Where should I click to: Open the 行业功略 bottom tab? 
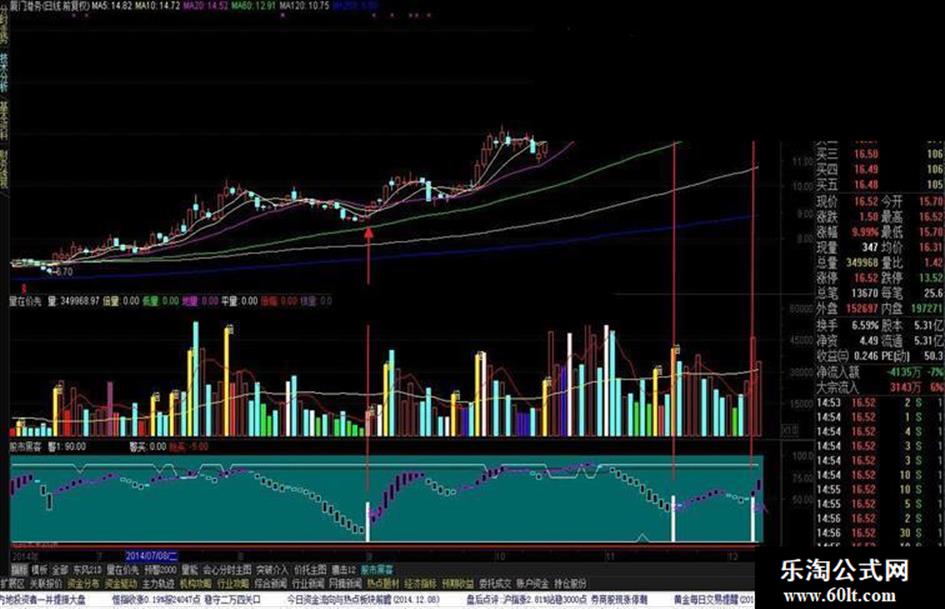pos(233,584)
